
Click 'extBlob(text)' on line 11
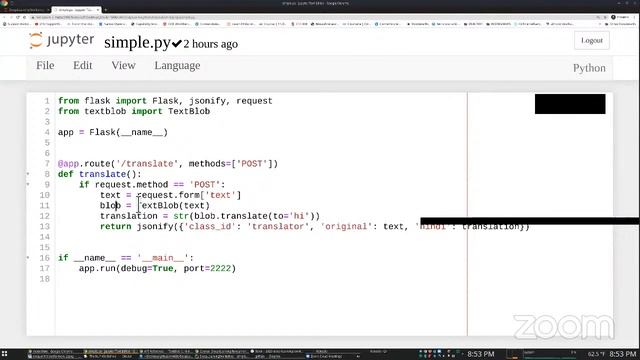(x=175, y=206)
